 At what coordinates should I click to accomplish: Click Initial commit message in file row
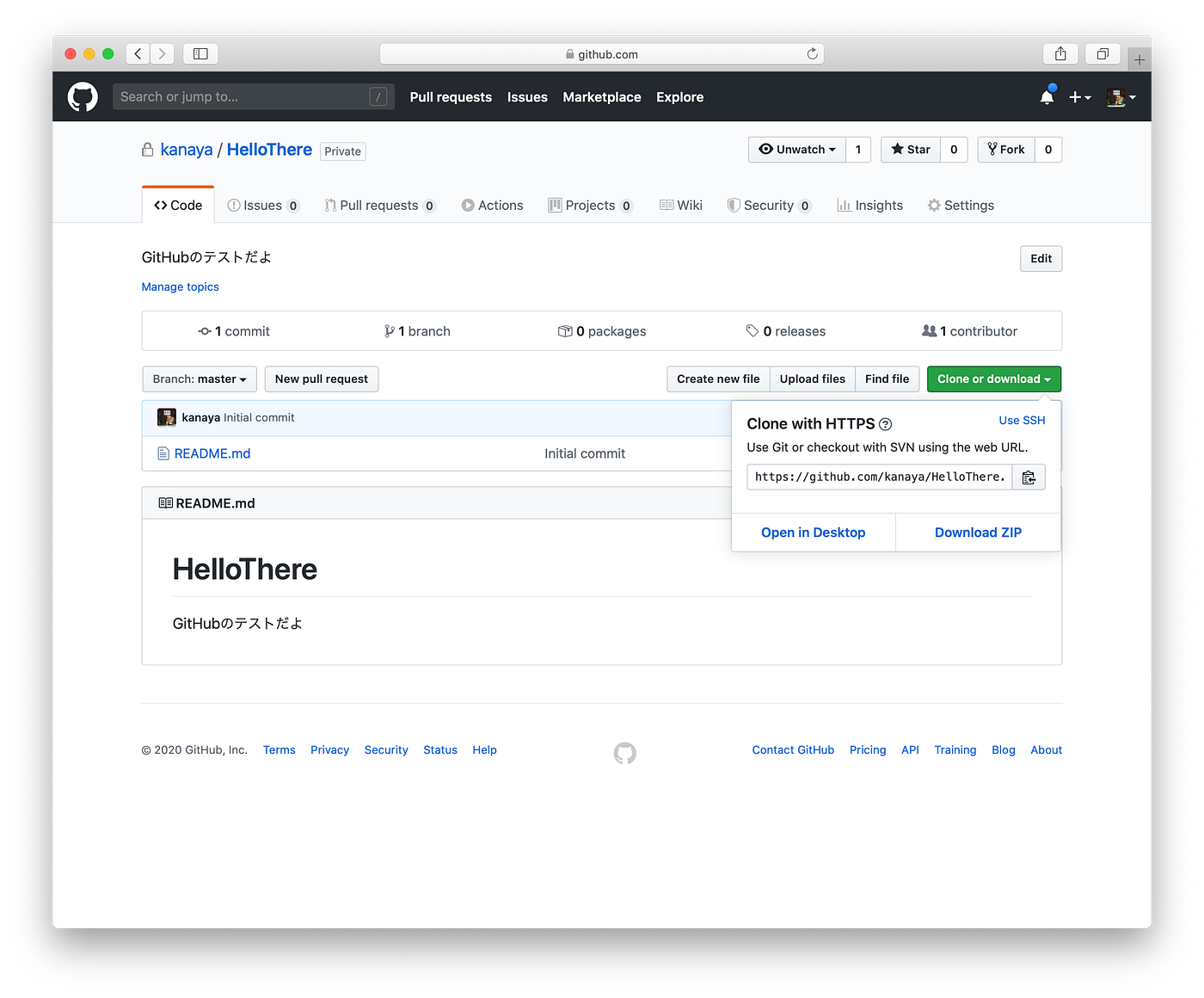click(x=585, y=453)
